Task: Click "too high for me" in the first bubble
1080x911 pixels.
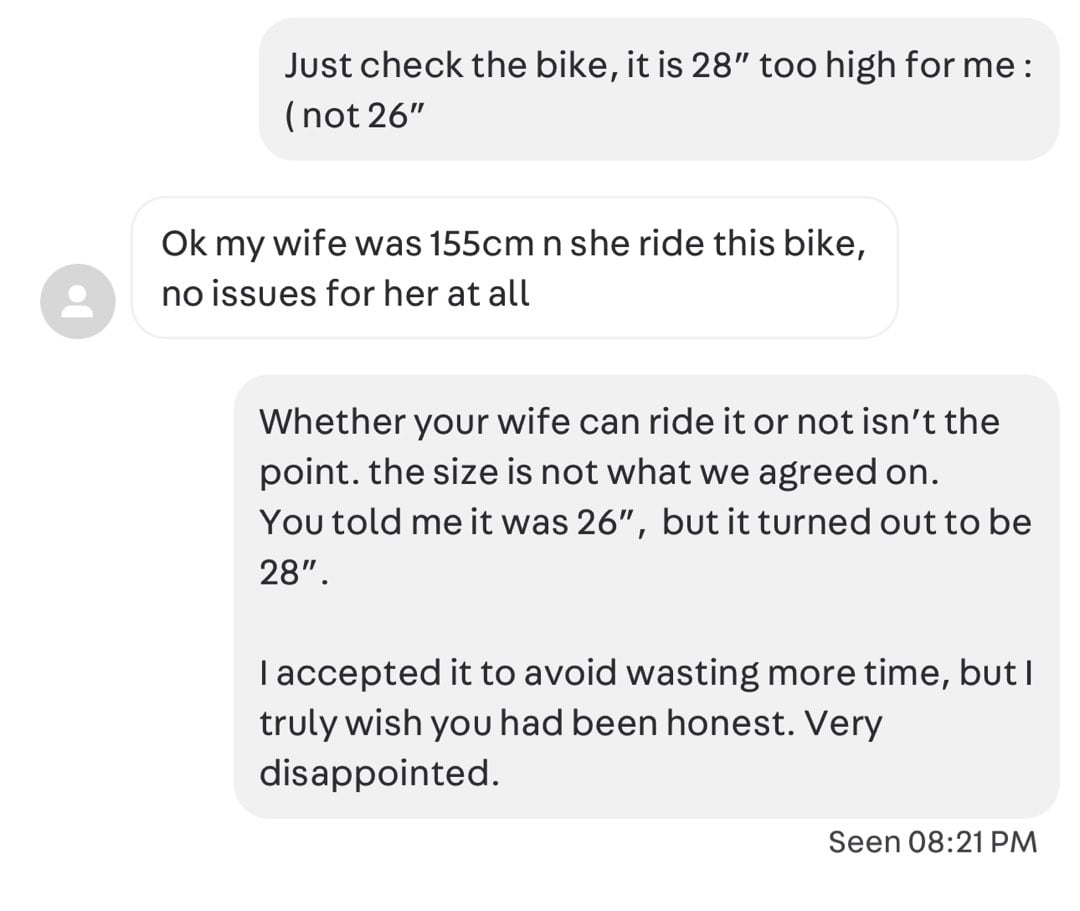Action: 887,66
